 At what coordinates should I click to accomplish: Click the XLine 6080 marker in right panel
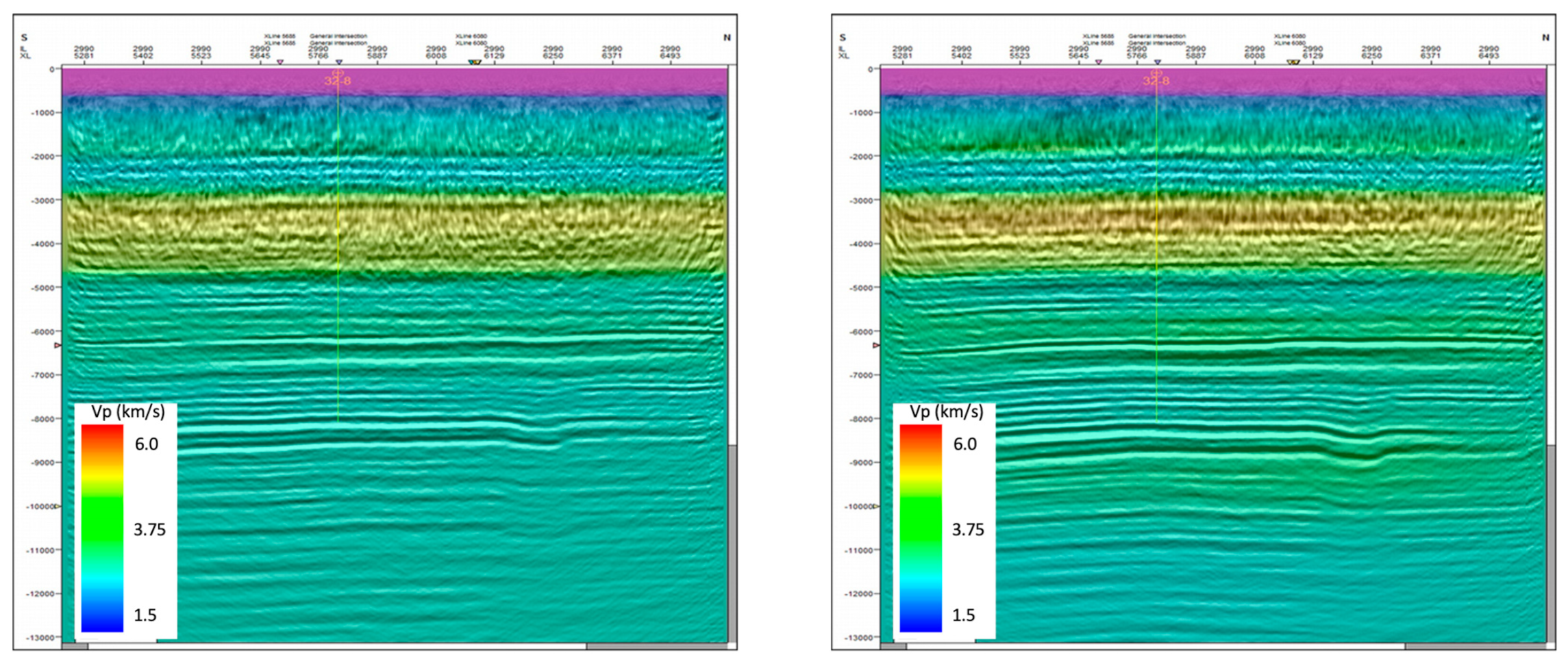tap(1293, 62)
